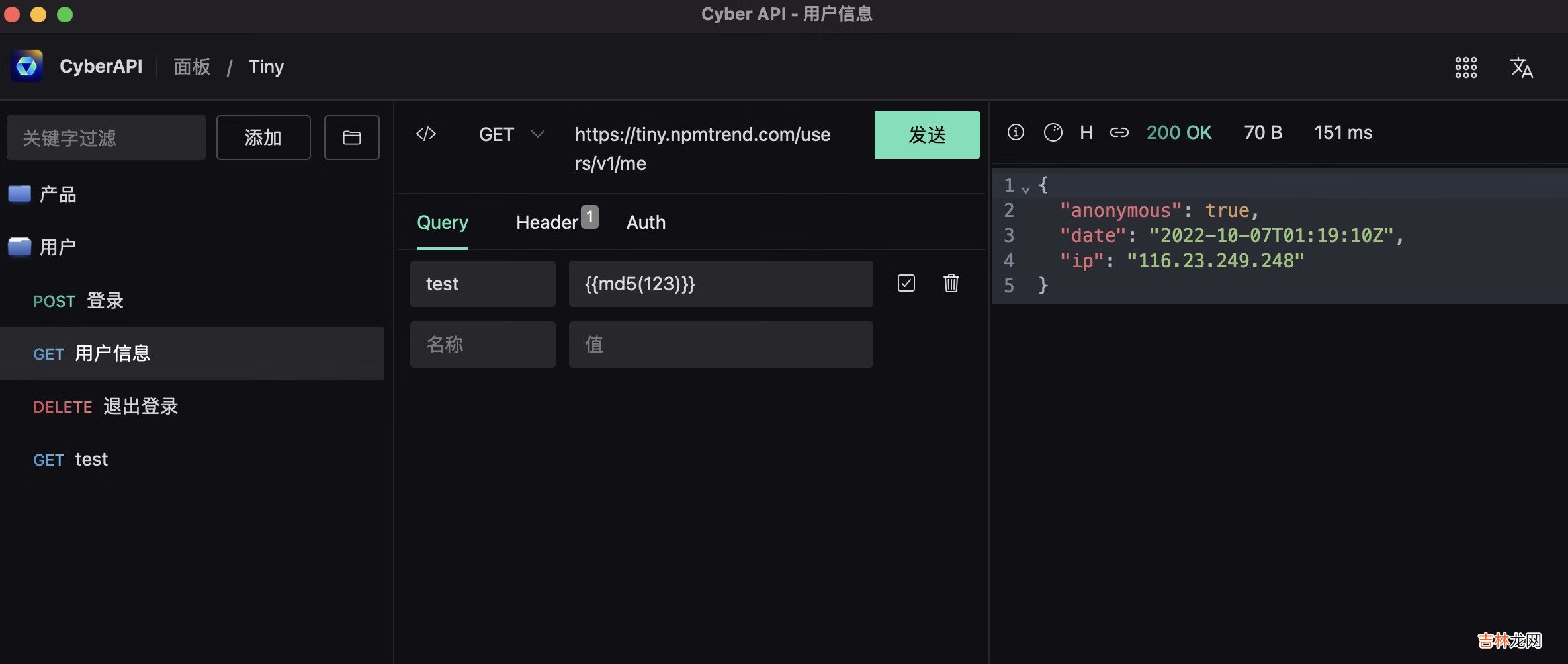Open the app grid settings icon

[x=1465, y=67]
